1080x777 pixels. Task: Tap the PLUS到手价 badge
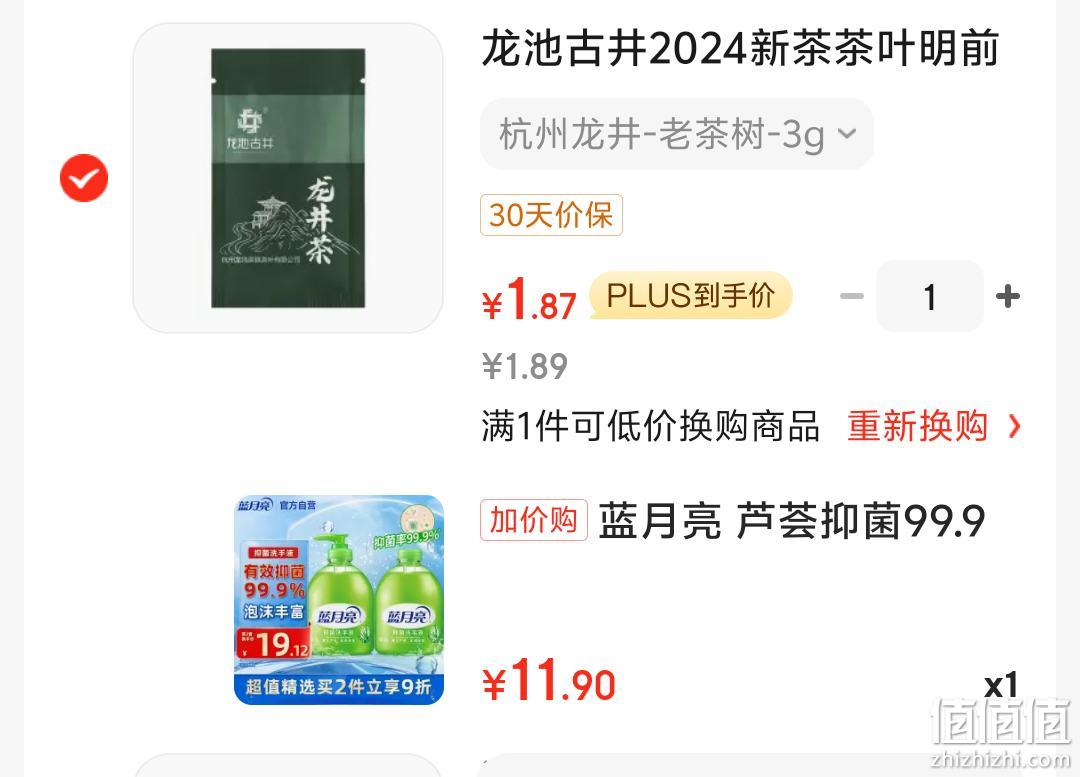coord(691,296)
